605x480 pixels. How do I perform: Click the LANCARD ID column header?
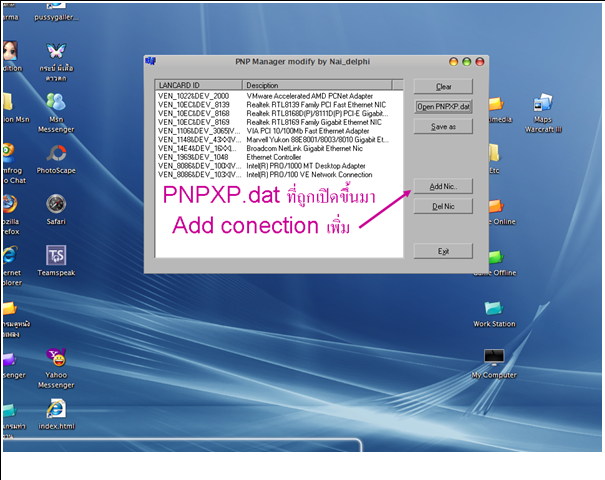click(x=198, y=85)
